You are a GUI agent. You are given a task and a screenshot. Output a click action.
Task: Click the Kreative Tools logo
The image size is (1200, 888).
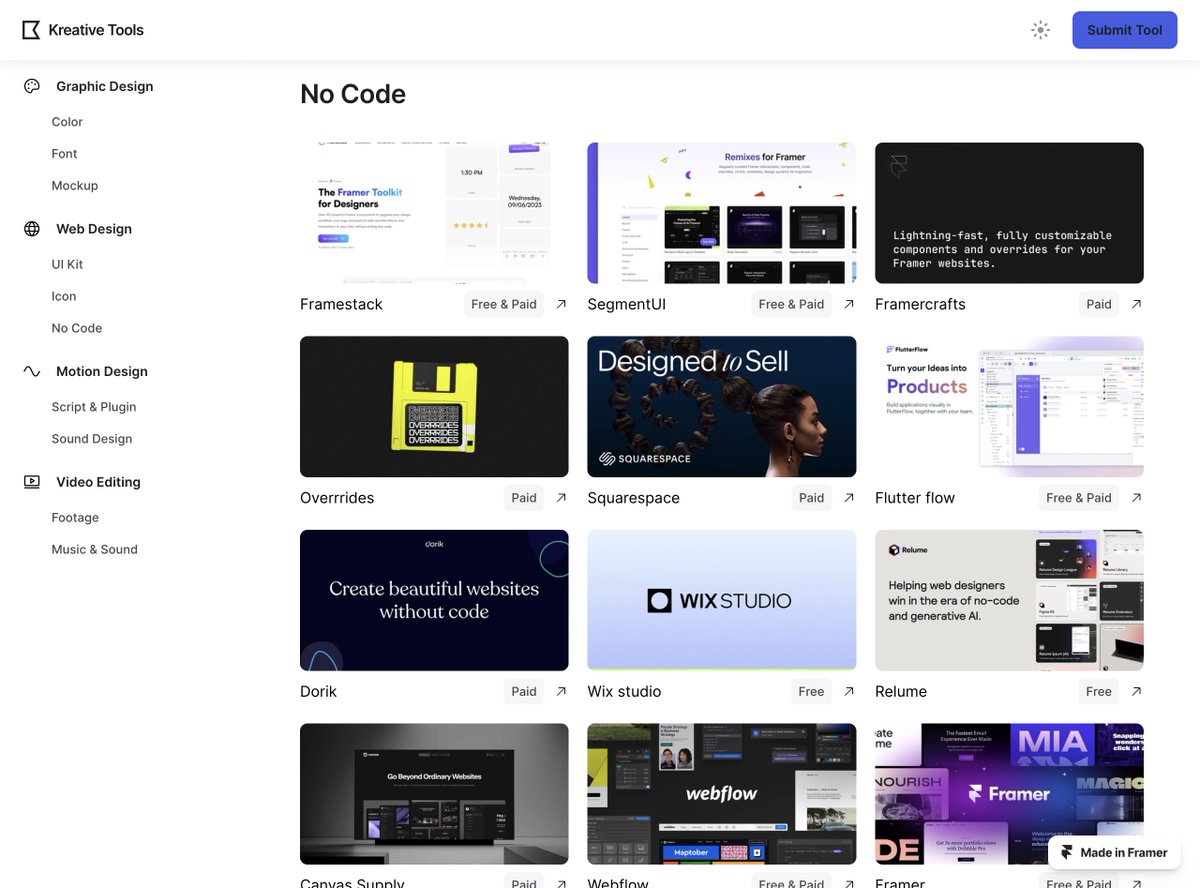pyautogui.click(x=82, y=29)
